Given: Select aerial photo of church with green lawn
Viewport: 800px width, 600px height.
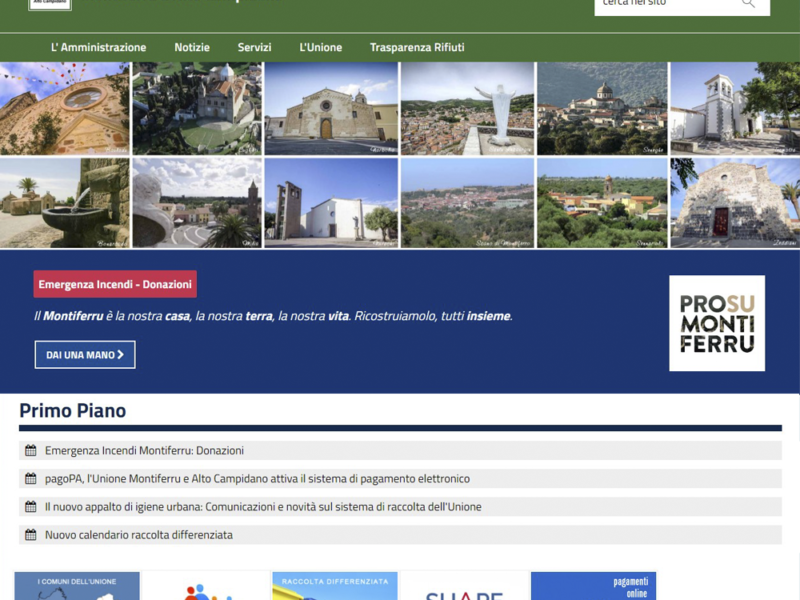Looking at the screenshot, I should (197, 108).
